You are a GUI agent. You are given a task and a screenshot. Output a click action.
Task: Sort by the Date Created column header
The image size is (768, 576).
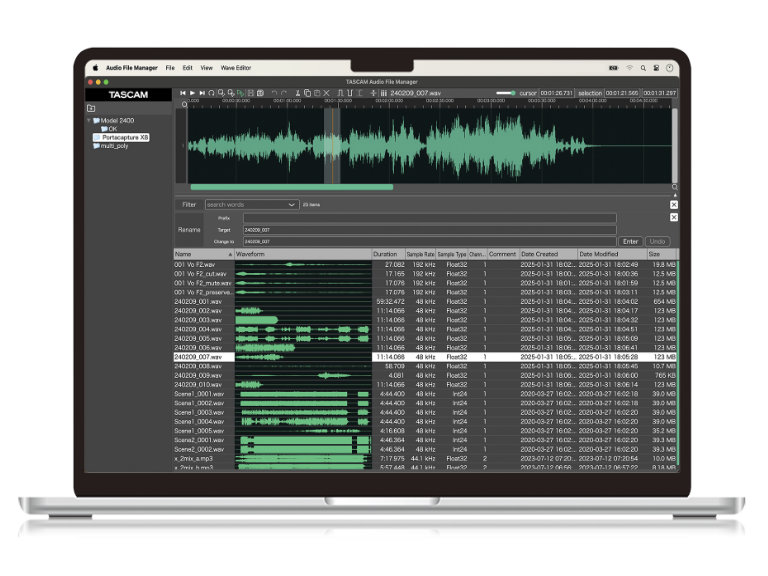pyautogui.click(x=549, y=254)
